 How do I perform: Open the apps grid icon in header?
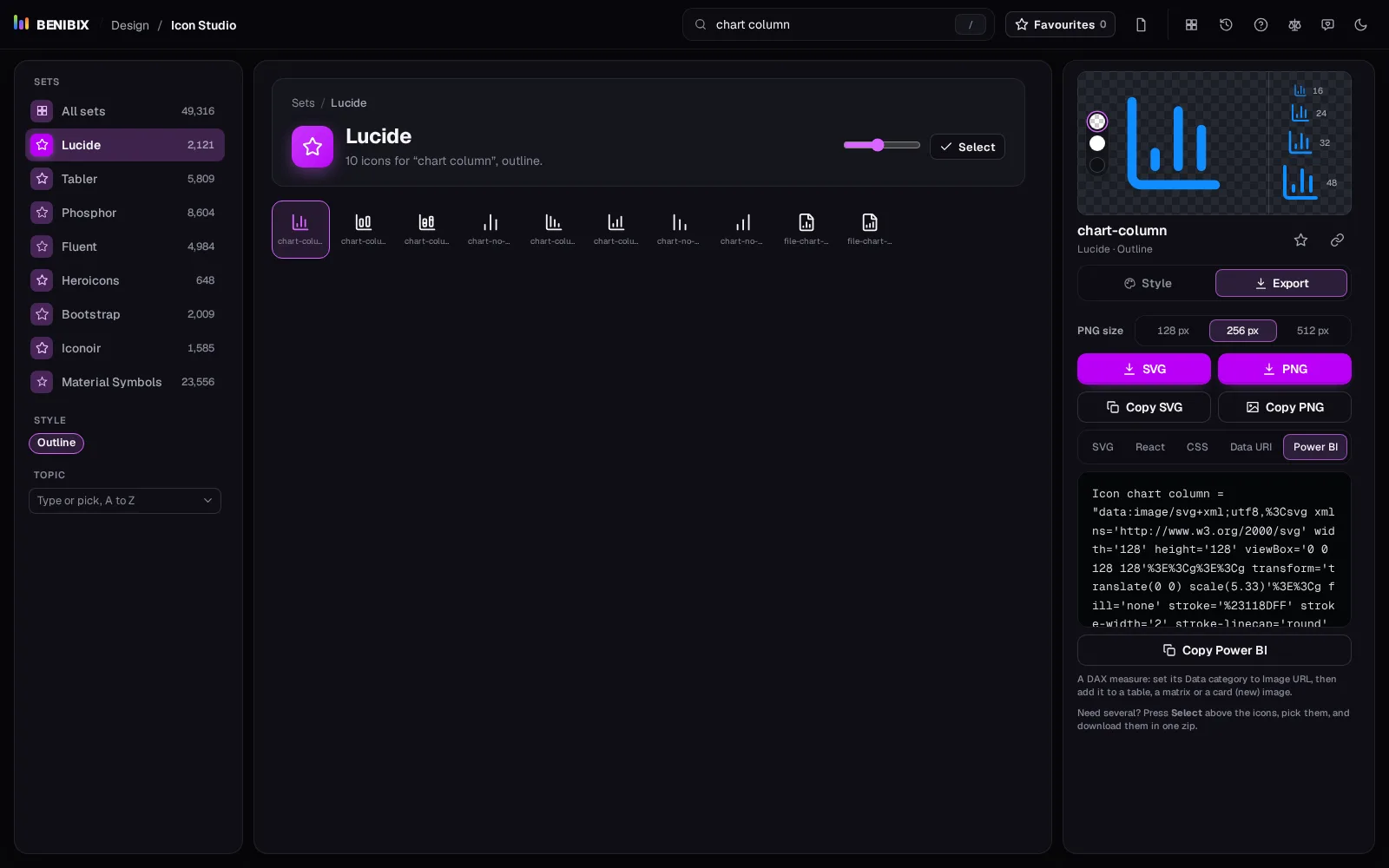click(1191, 25)
